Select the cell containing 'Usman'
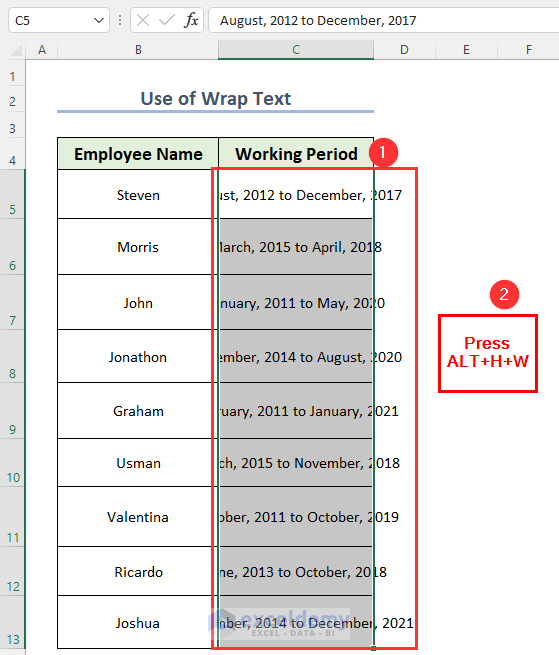Image resolution: width=559 pixels, height=655 pixels. (x=138, y=462)
